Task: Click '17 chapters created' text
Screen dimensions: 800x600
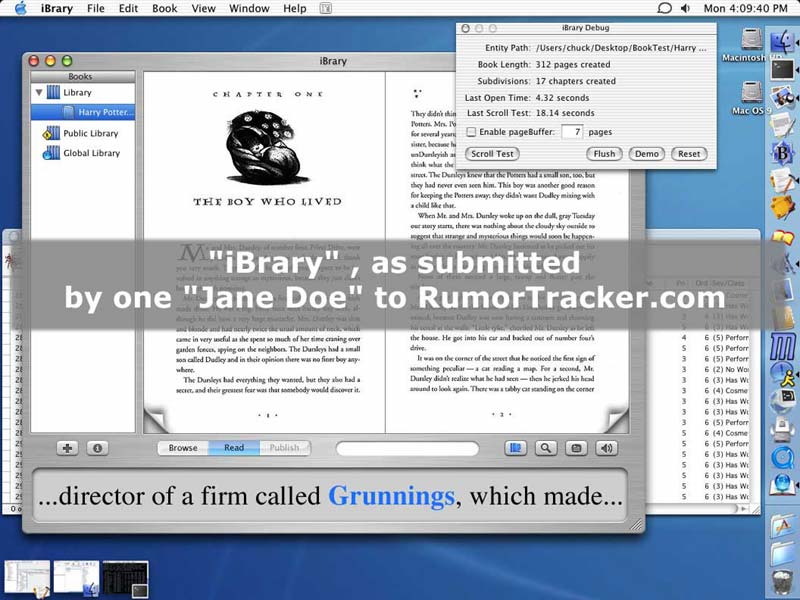Action: coord(576,81)
